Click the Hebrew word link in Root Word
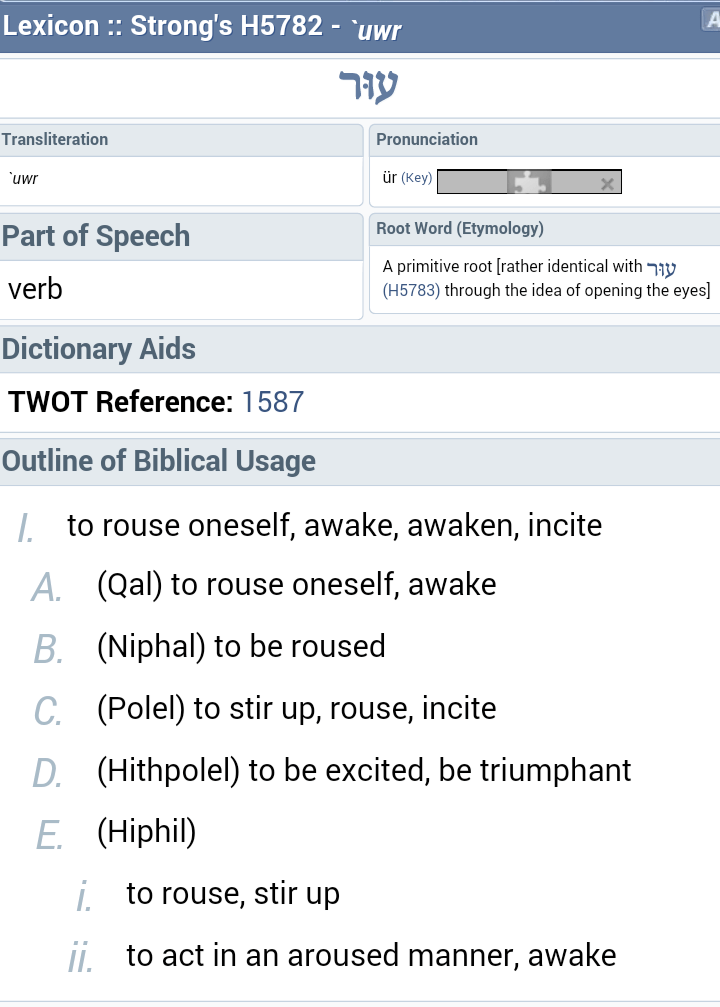Screen dimensions: 720x1007 click(662, 268)
